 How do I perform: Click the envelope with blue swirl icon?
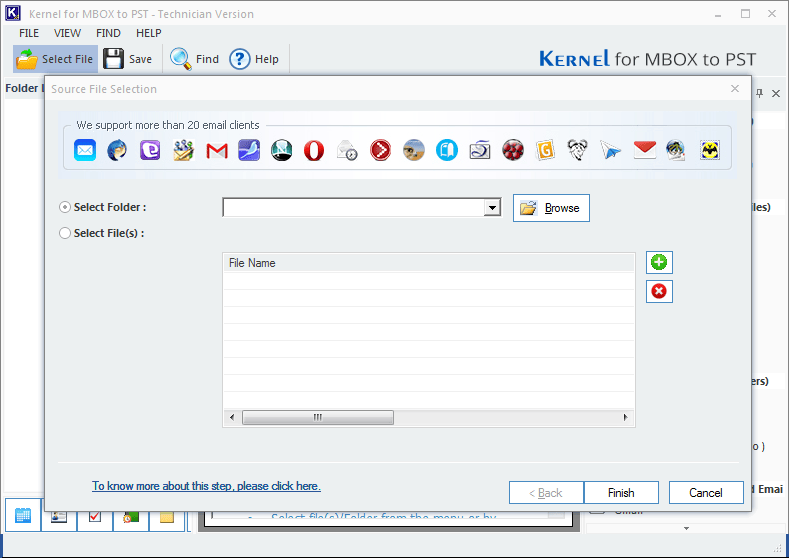480,150
